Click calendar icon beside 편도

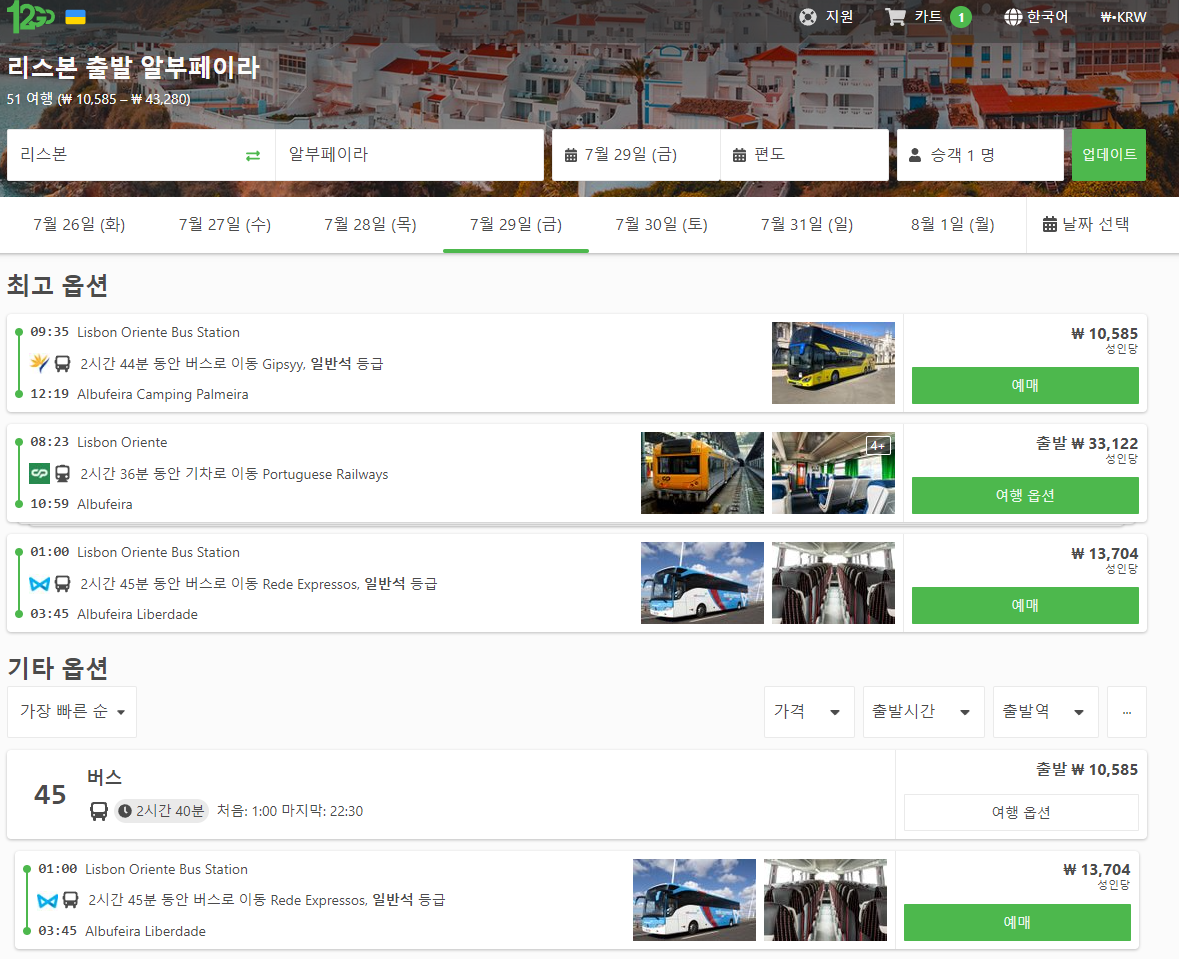(x=739, y=156)
